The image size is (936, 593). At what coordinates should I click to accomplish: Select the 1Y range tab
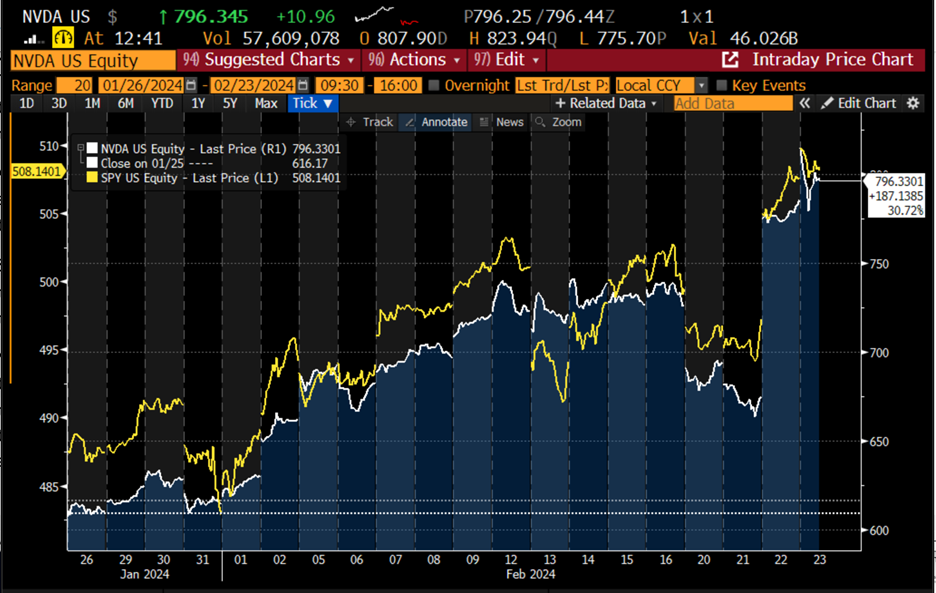(x=198, y=103)
